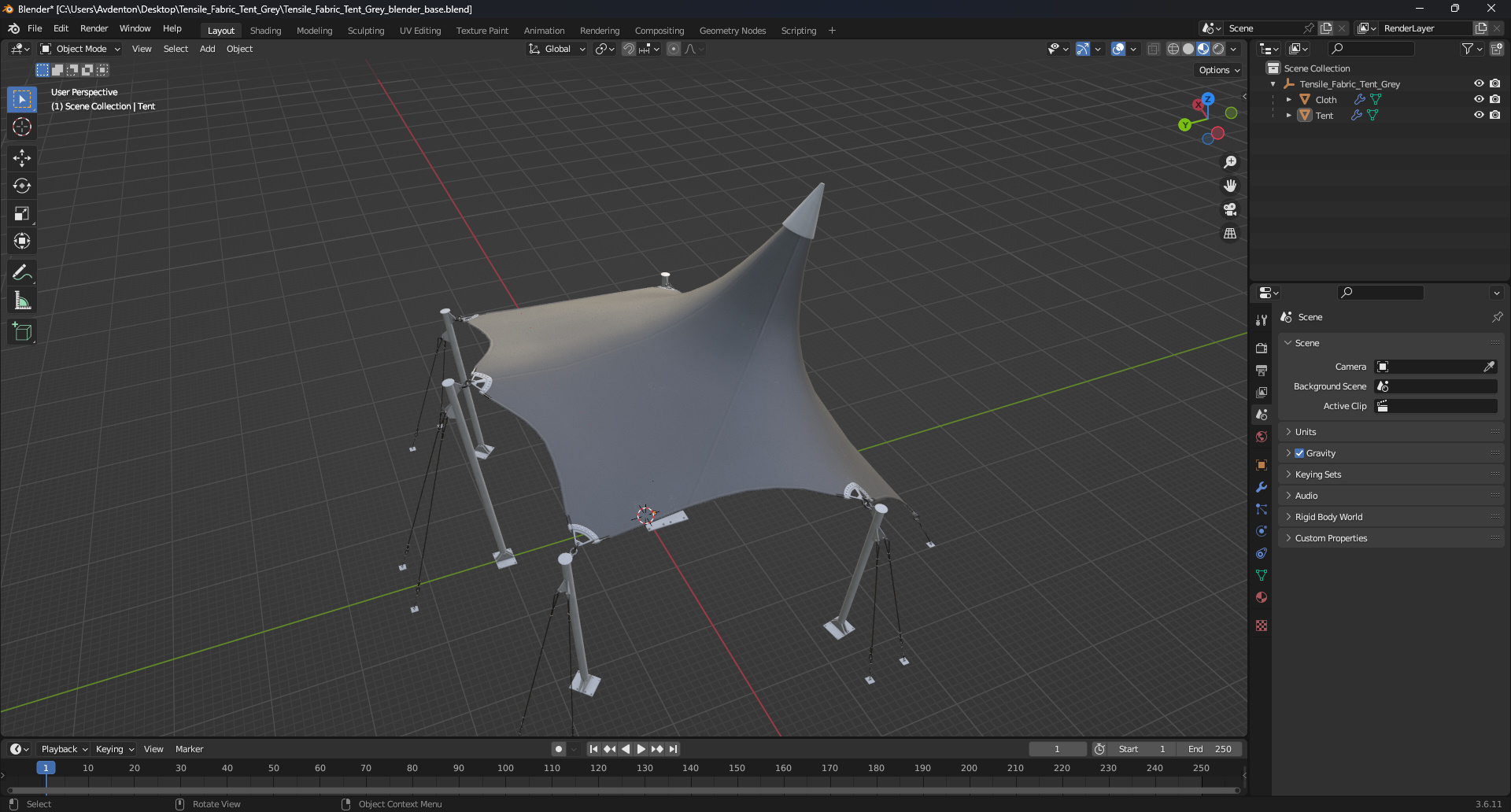The width and height of the screenshot is (1511, 812).
Task: Open the Modifiers properties tab
Action: coord(1262,487)
